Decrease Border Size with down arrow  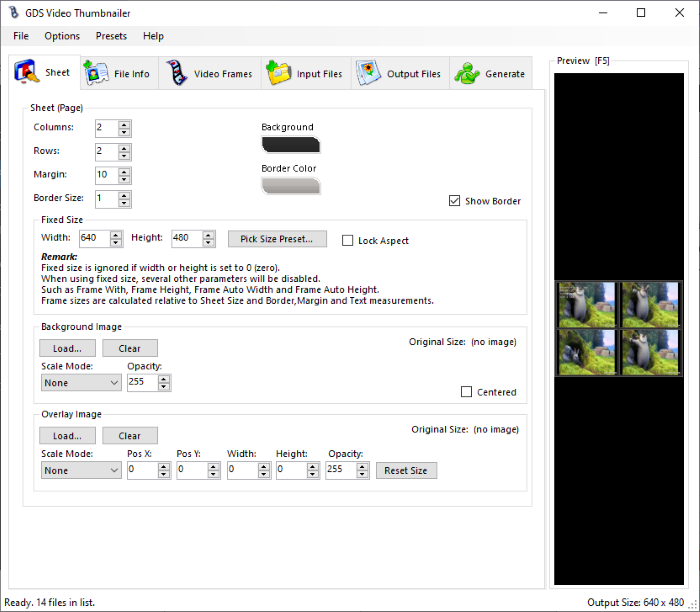coord(125,203)
